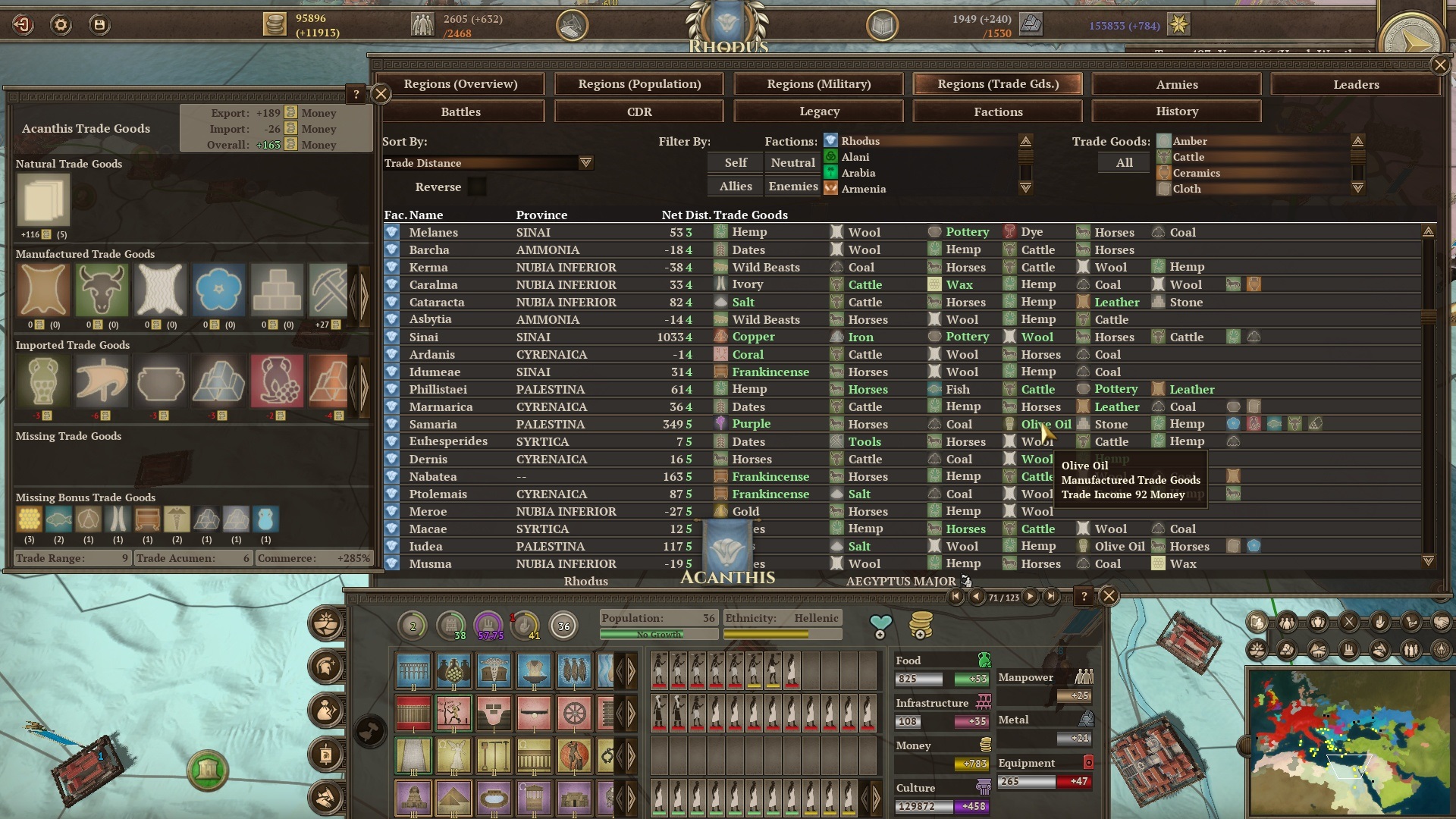The image size is (1456, 819).
Task: Click the factions list down arrow
Action: pyautogui.click(x=1025, y=188)
